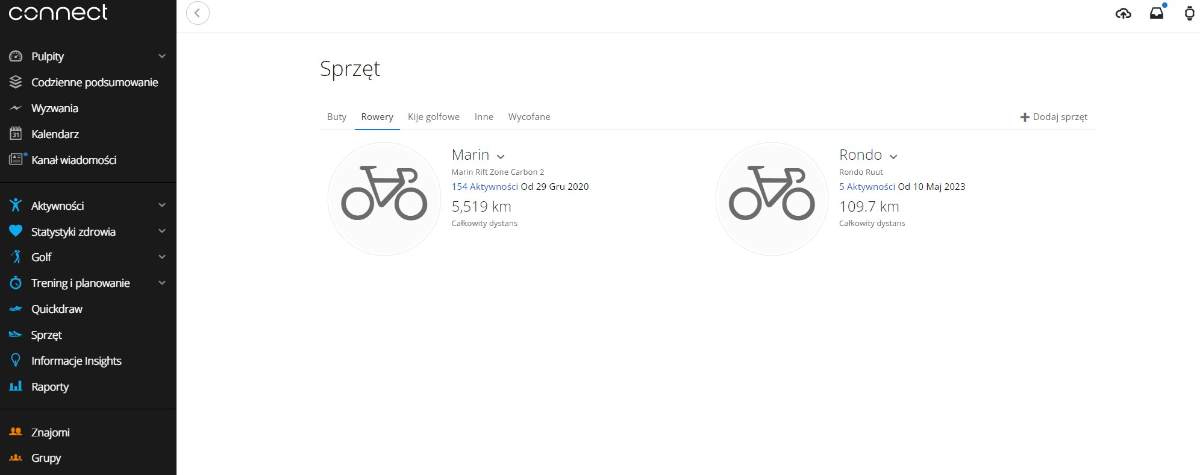Expand the Golf menu chevron
The width and height of the screenshot is (1200, 475).
tap(162, 257)
